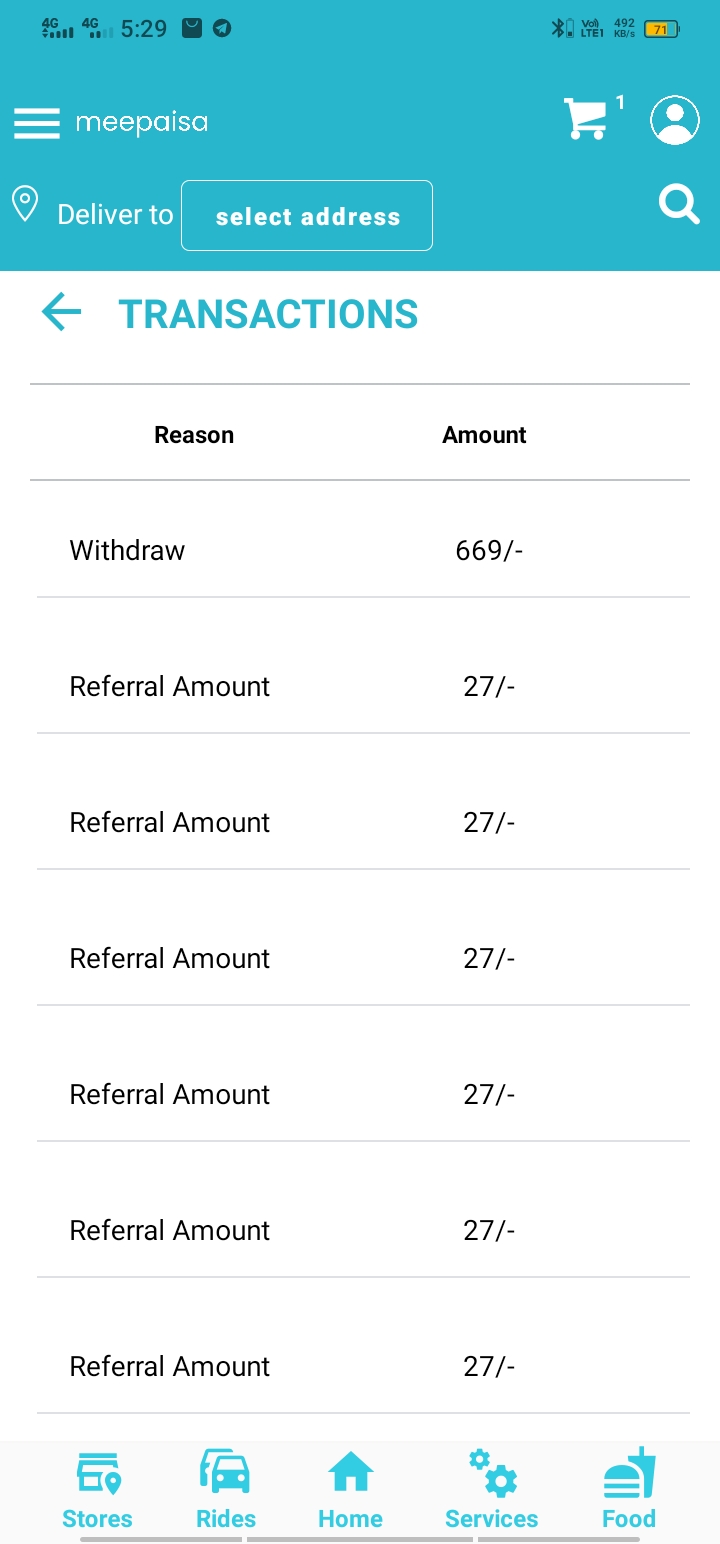720x1544 pixels.
Task: Open the hamburger navigation menu
Action: coord(37,122)
